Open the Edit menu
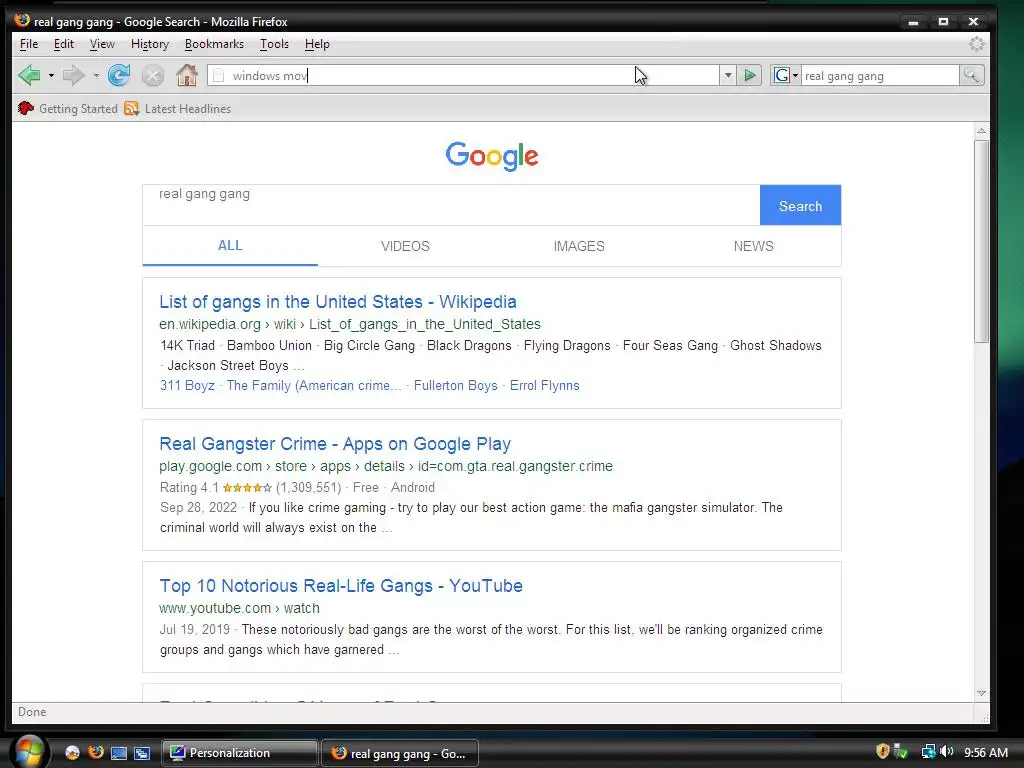1024x768 pixels. tap(63, 44)
